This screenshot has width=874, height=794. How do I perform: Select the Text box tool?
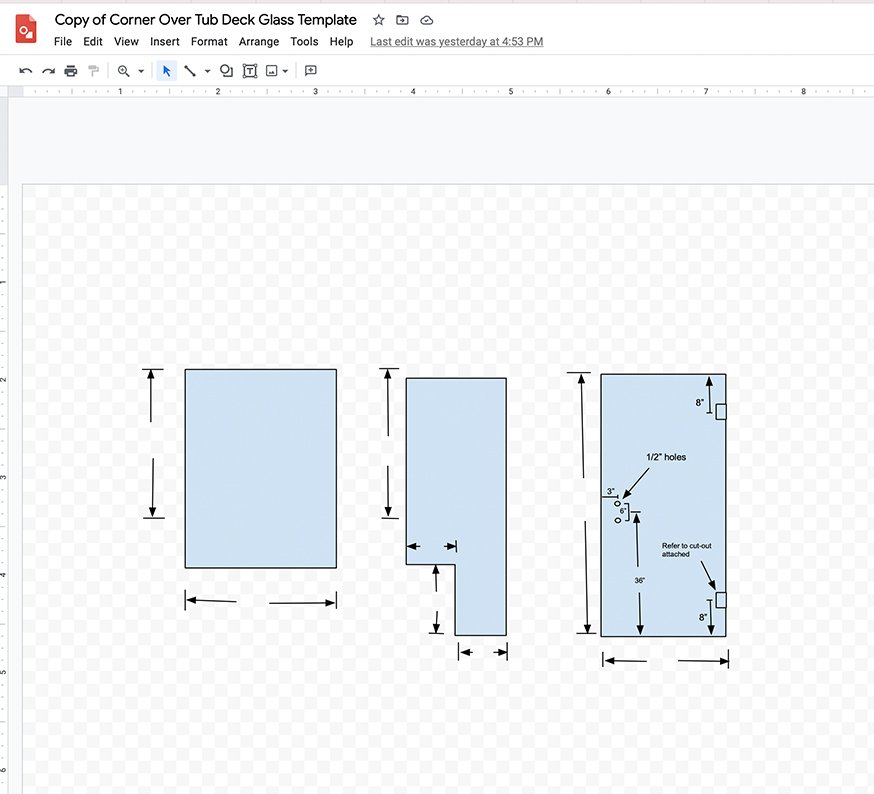pyautogui.click(x=249, y=71)
